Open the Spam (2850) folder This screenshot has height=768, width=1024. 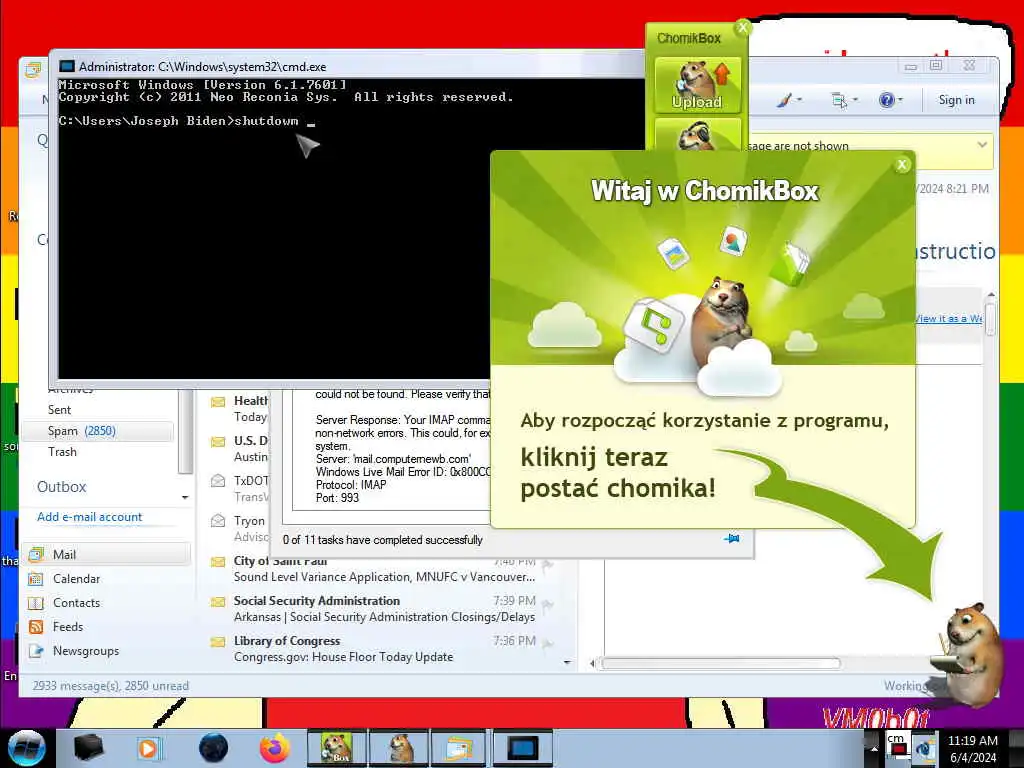pos(98,431)
